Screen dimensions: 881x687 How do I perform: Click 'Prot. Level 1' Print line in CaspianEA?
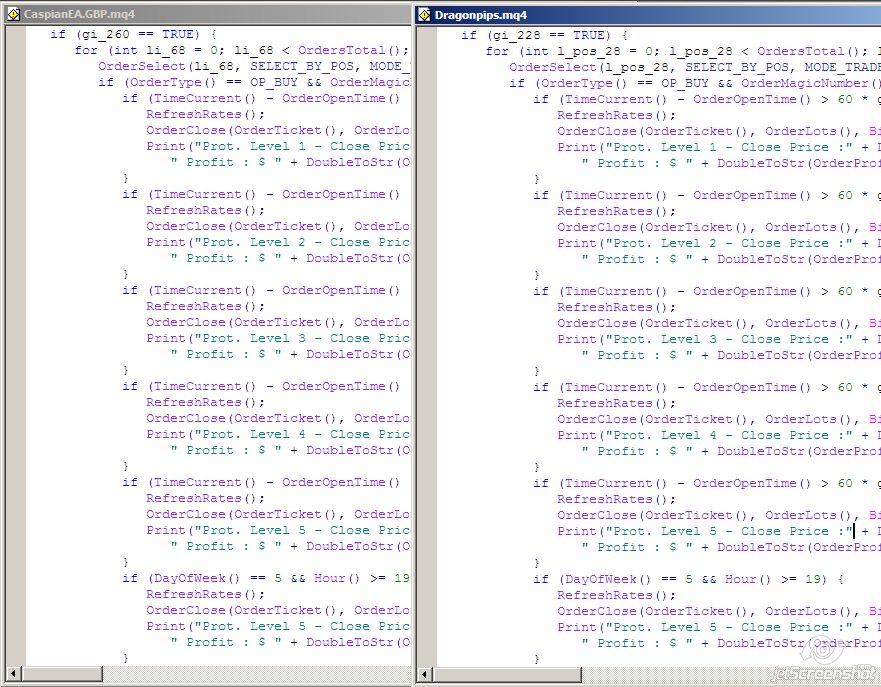(x=278, y=147)
